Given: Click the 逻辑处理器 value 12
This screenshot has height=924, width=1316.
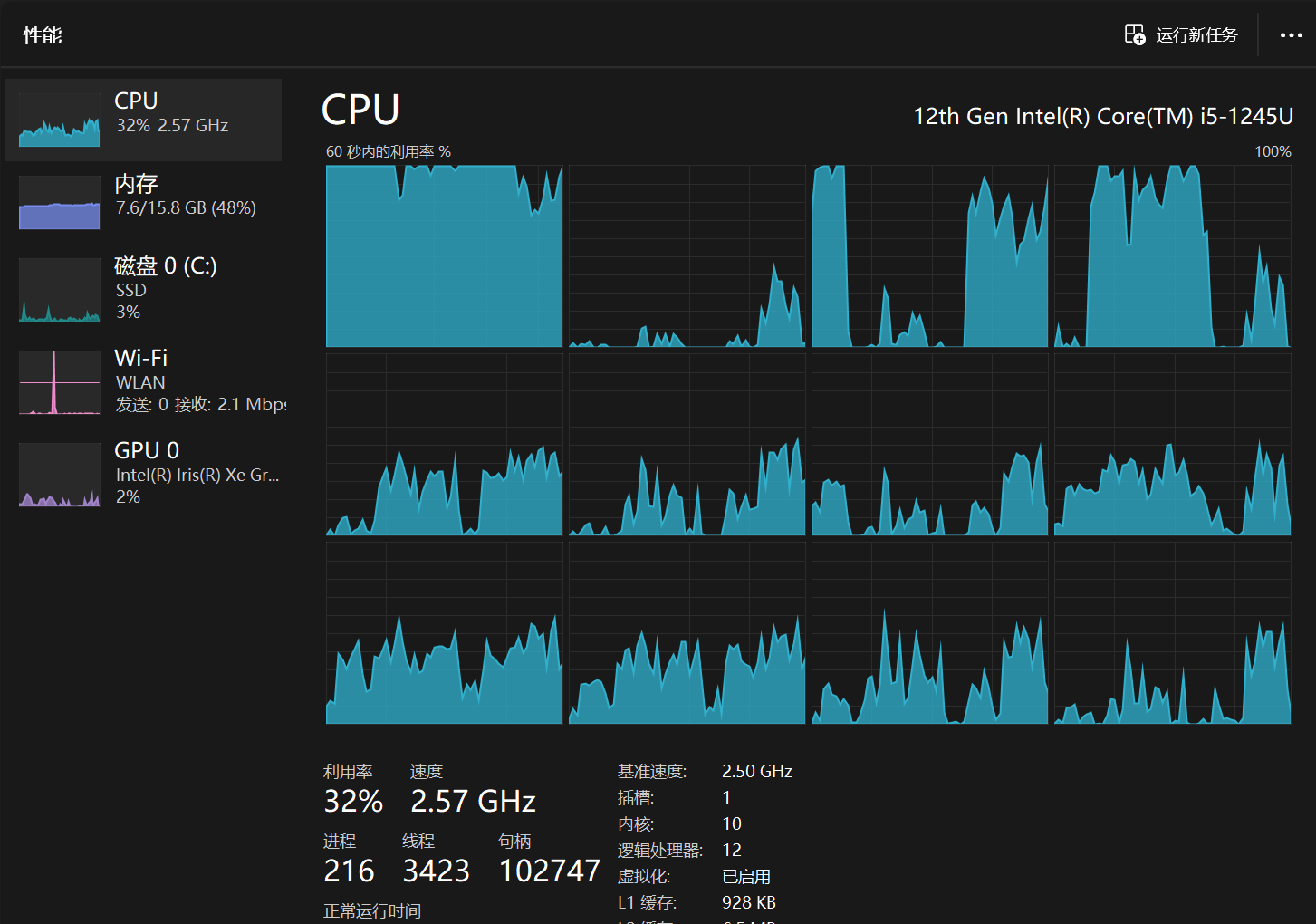Looking at the screenshot, I should [732, 850].
